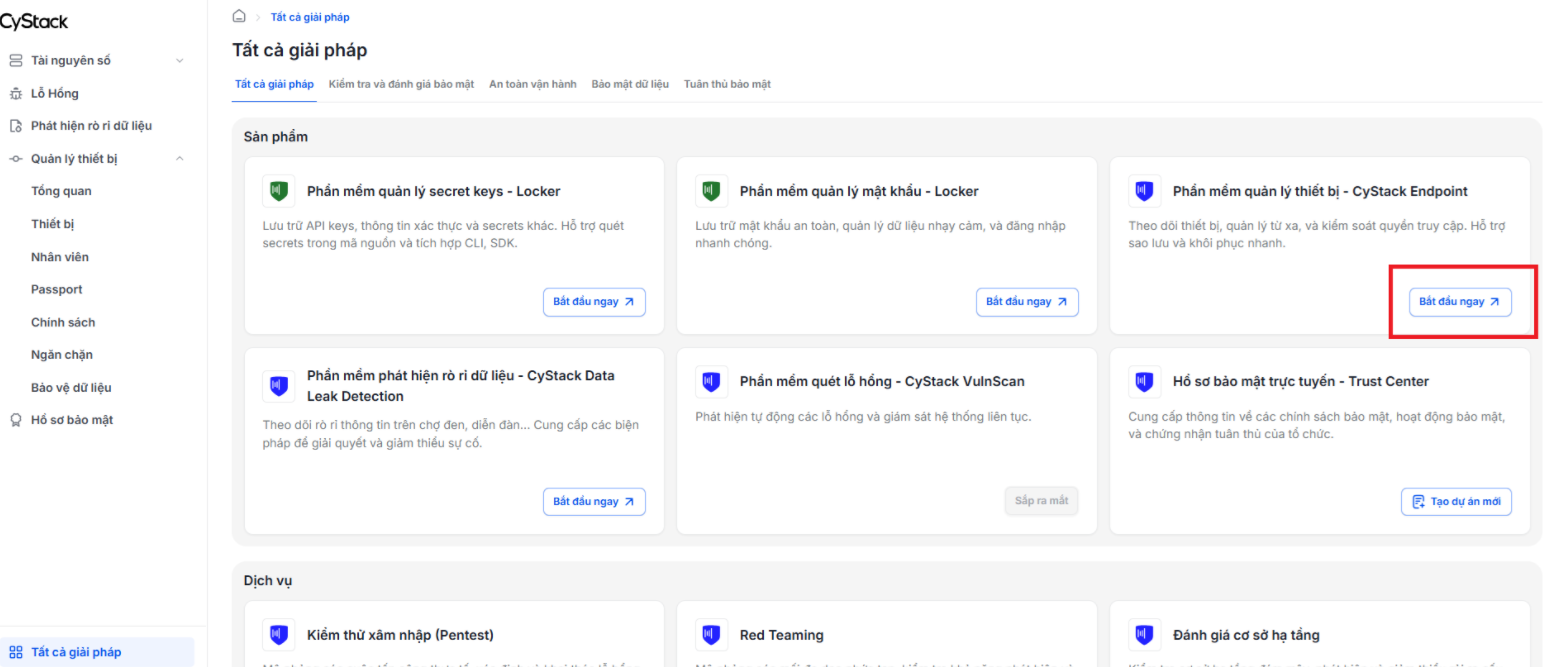Open Chính sách in the sidebar
Screen dimensions: 1552x667
[63, 322]
